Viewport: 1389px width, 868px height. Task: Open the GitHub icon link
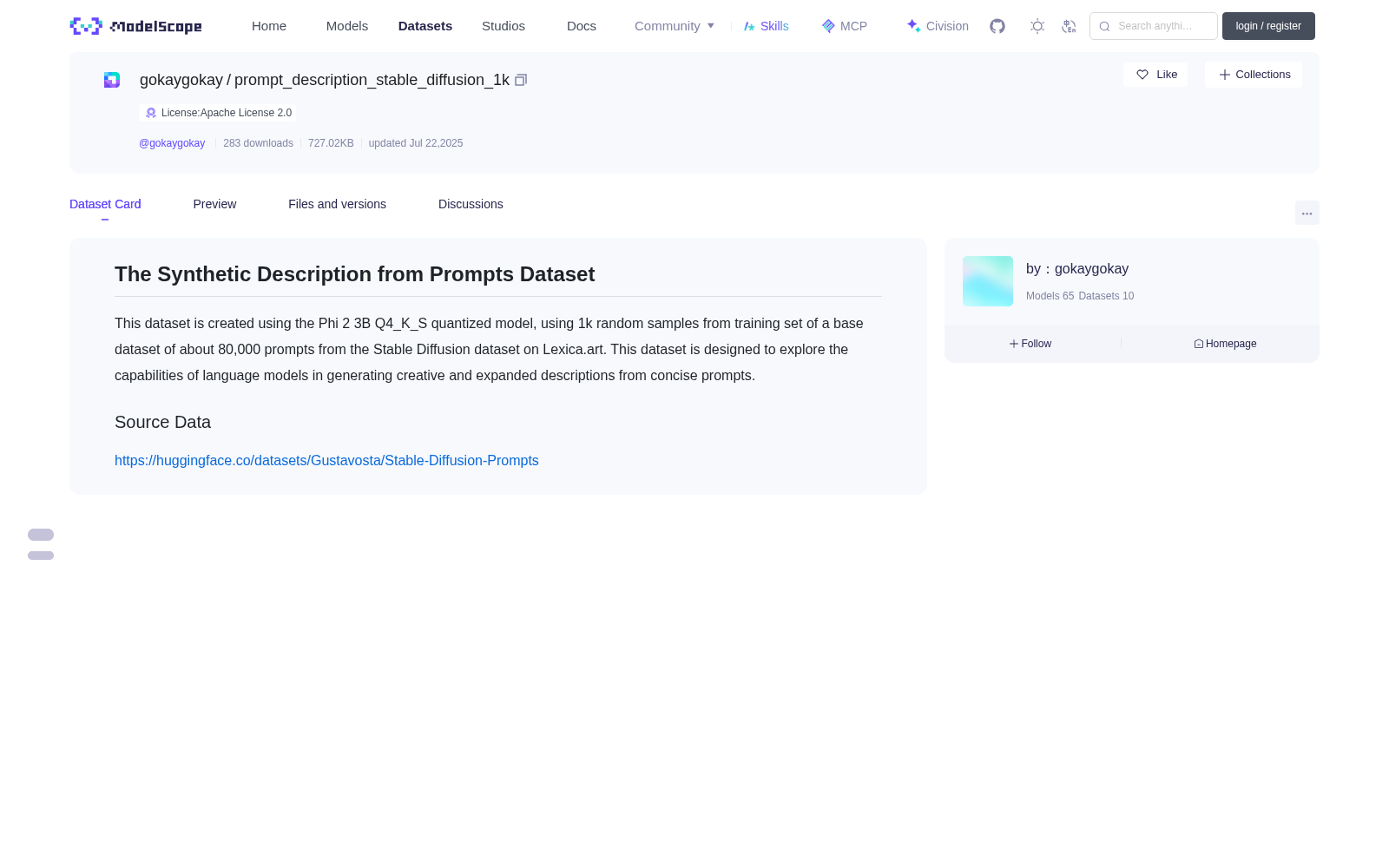point(997,26)
